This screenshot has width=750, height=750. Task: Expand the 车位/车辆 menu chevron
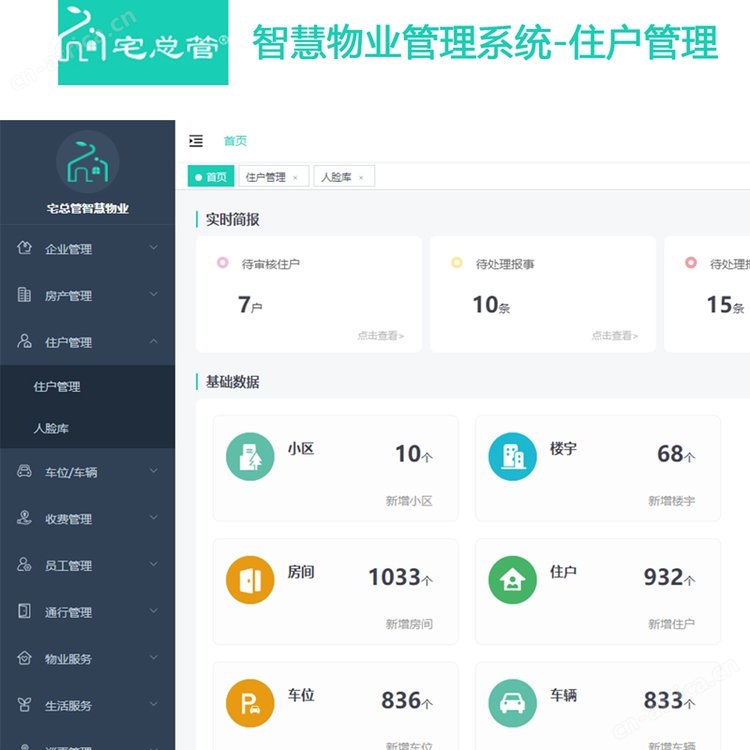pos(154,471)
